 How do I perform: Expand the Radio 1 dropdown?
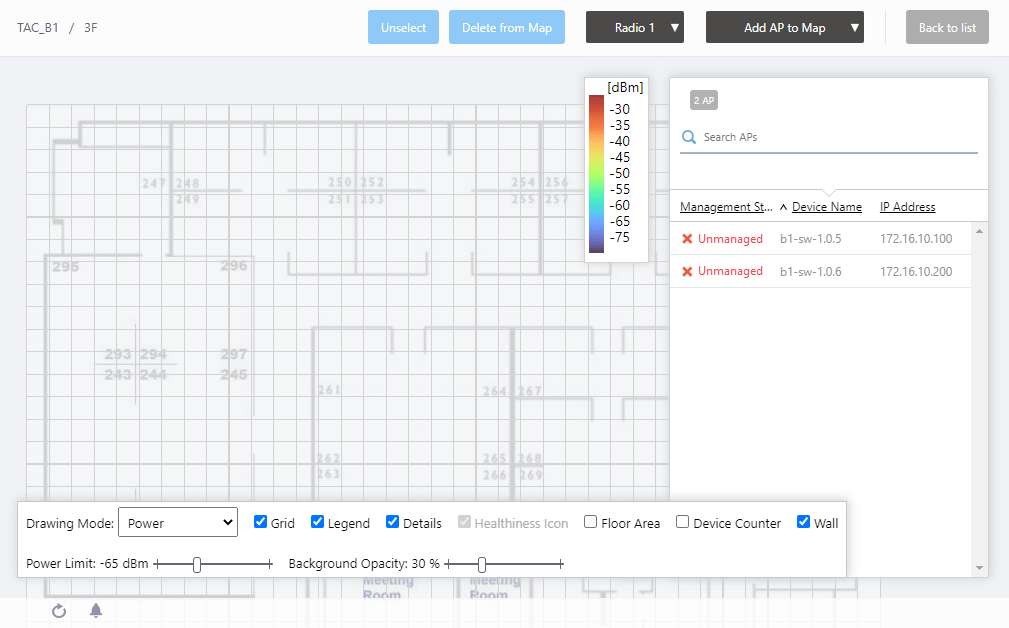[635, 28]
